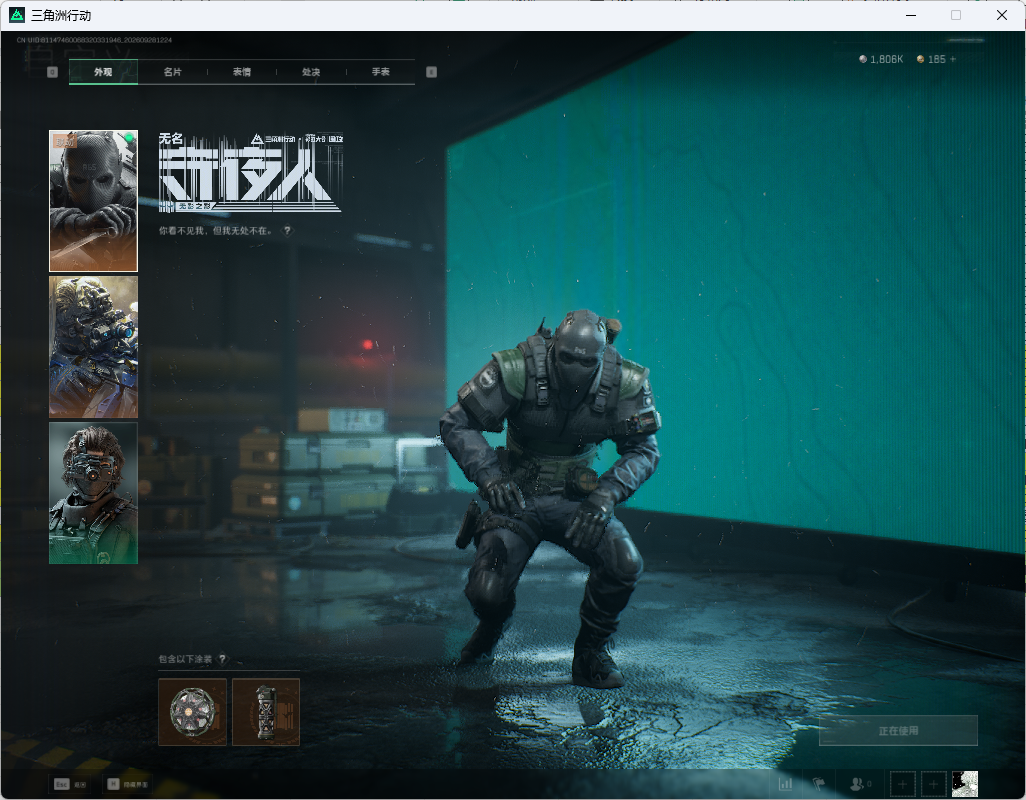The width and height of the screenshot is (1026, 800).
Task: Click the flag icon in bottom bar
Action: click(x=819, y=784)
